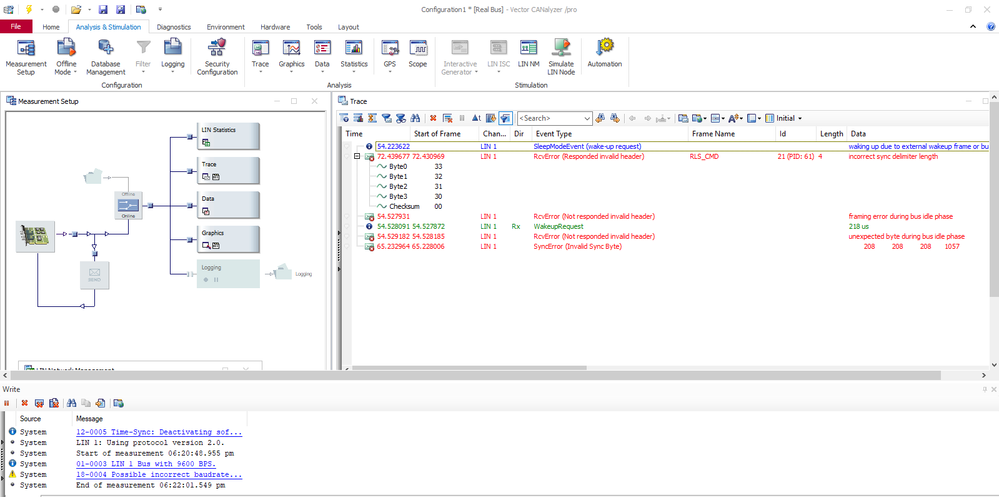The width and height of the screenshot is (999, 497).
Task: Select the WakeupRequest trace row
Action: (666, 226)
